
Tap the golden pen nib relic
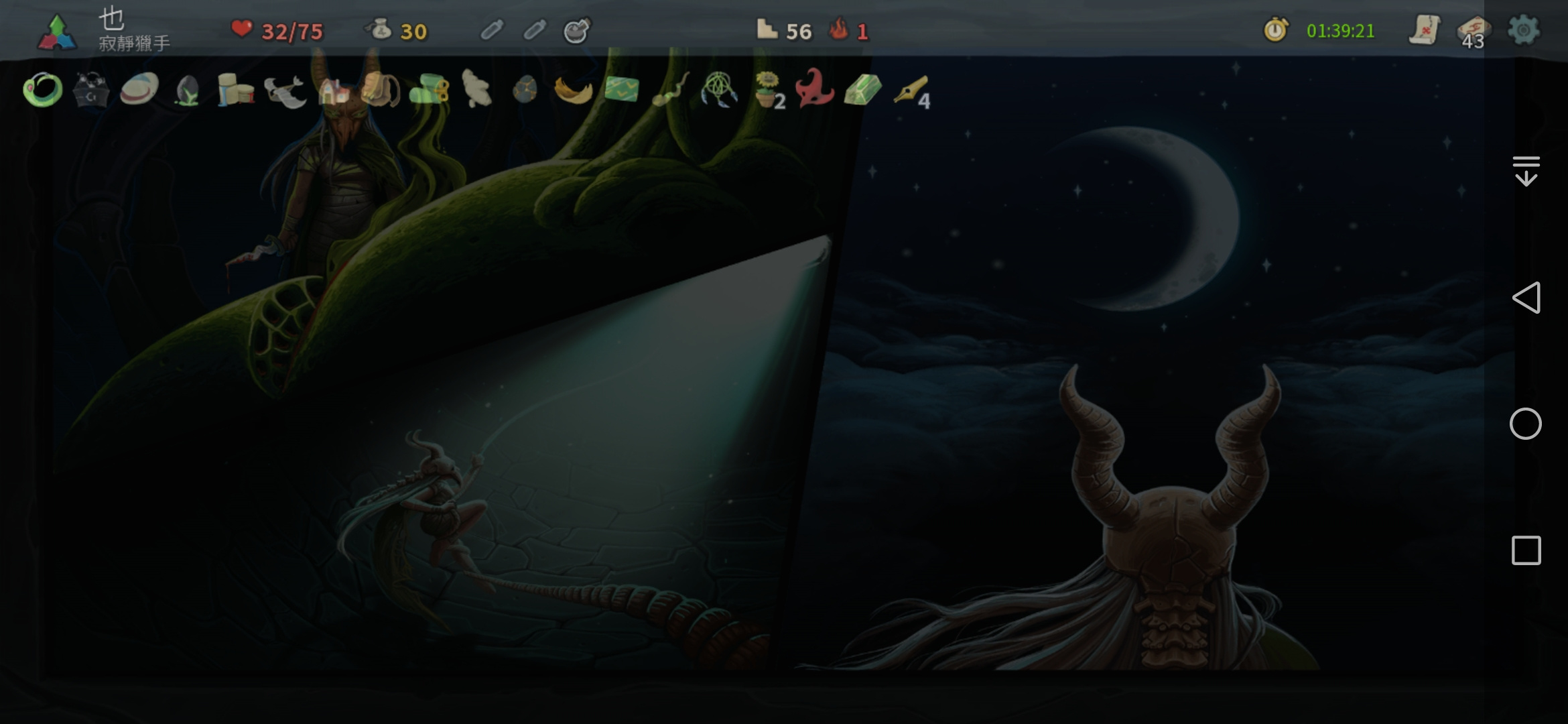click(912, 91)
